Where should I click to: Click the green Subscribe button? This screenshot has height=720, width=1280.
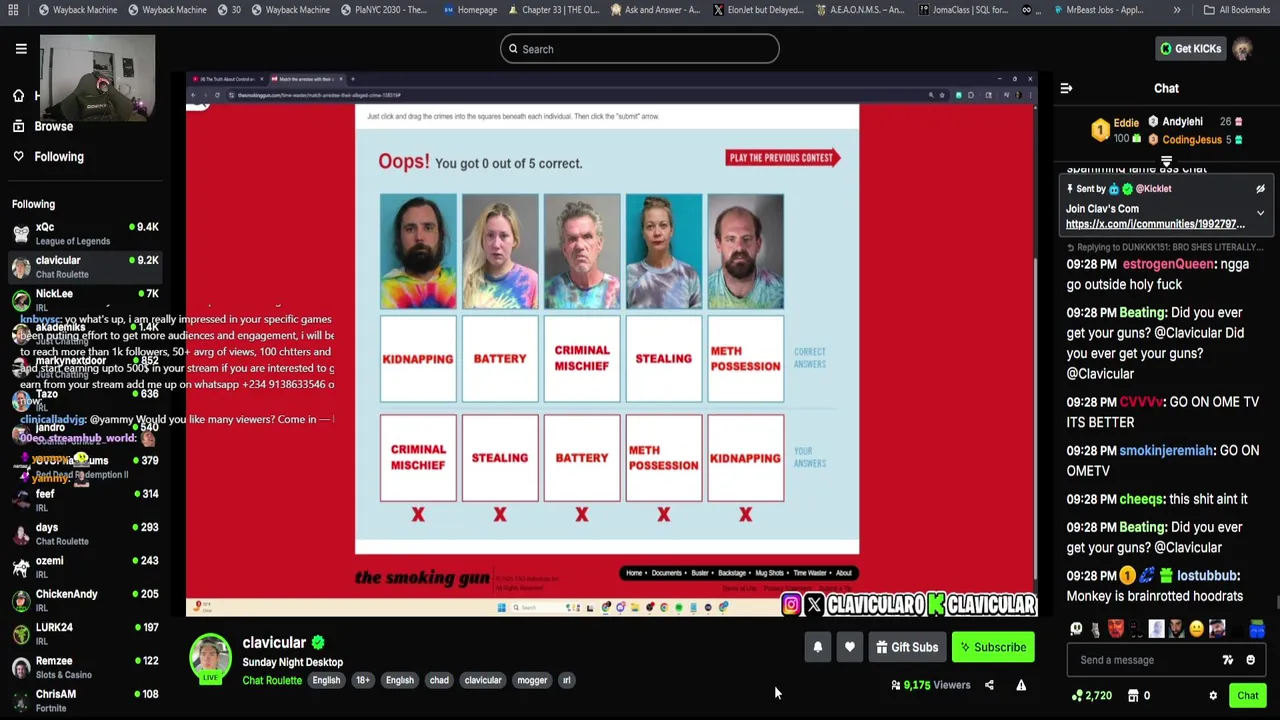(x=993, y=647)
